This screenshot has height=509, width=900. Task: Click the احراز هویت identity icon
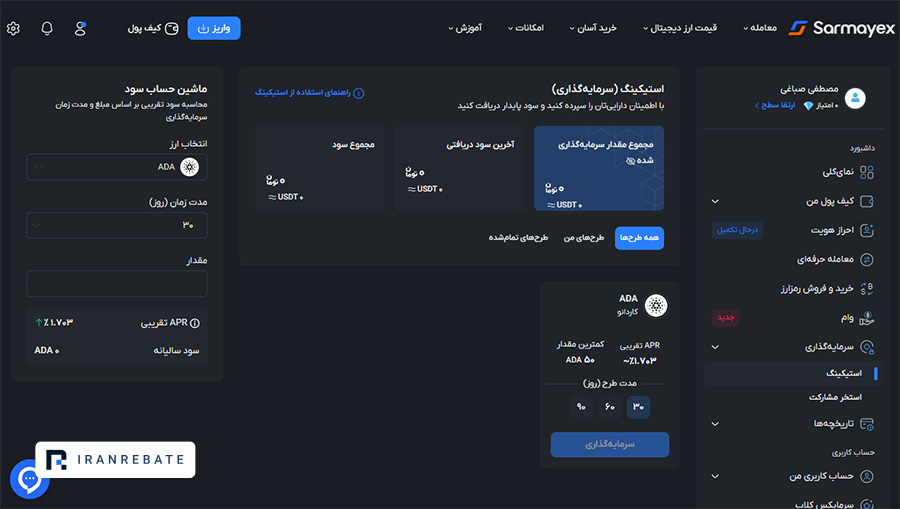click(867, 230)
